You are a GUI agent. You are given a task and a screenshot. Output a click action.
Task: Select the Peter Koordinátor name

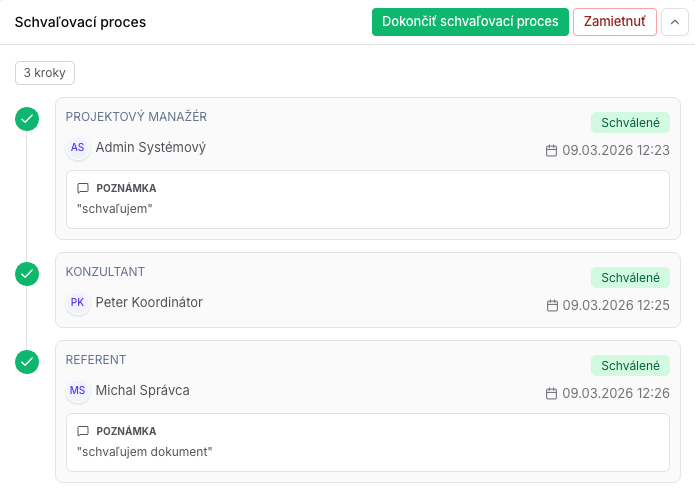click(149, 303)
